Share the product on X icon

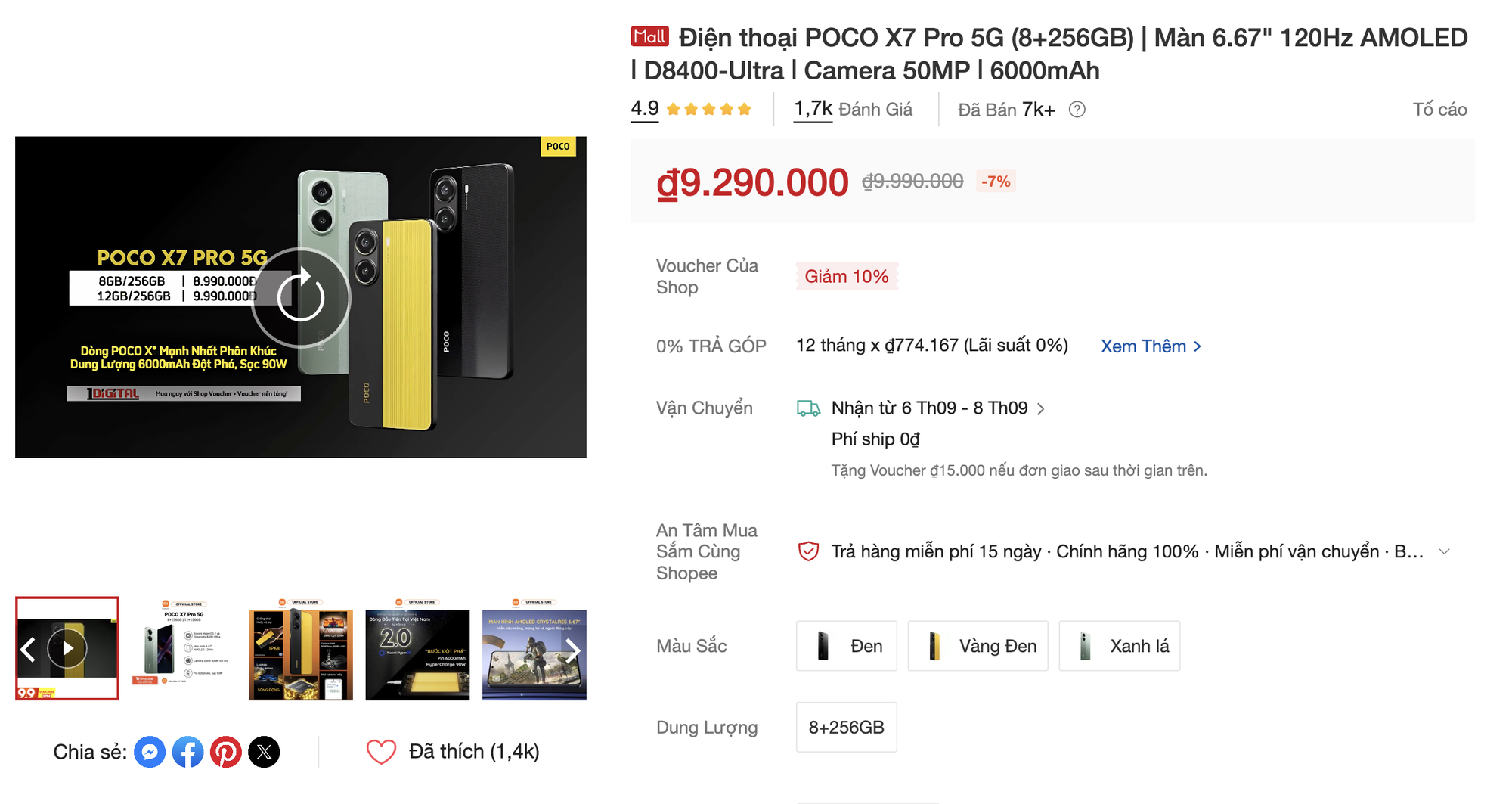point(265,752)
